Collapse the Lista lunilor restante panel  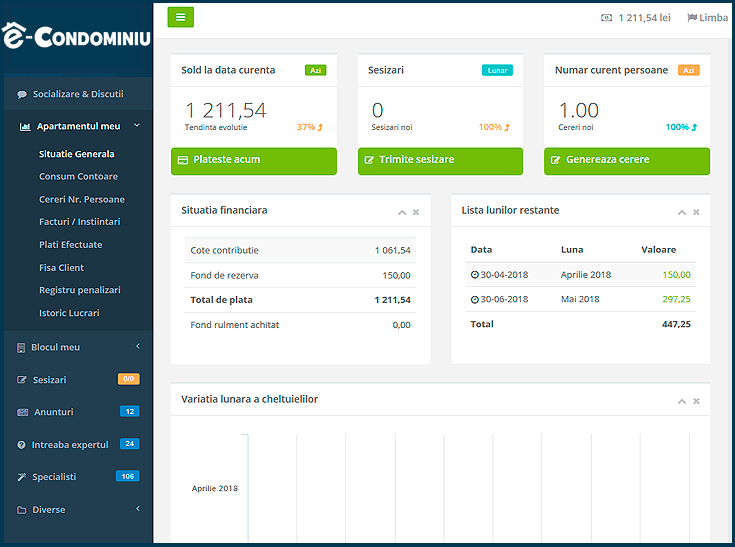682,212
